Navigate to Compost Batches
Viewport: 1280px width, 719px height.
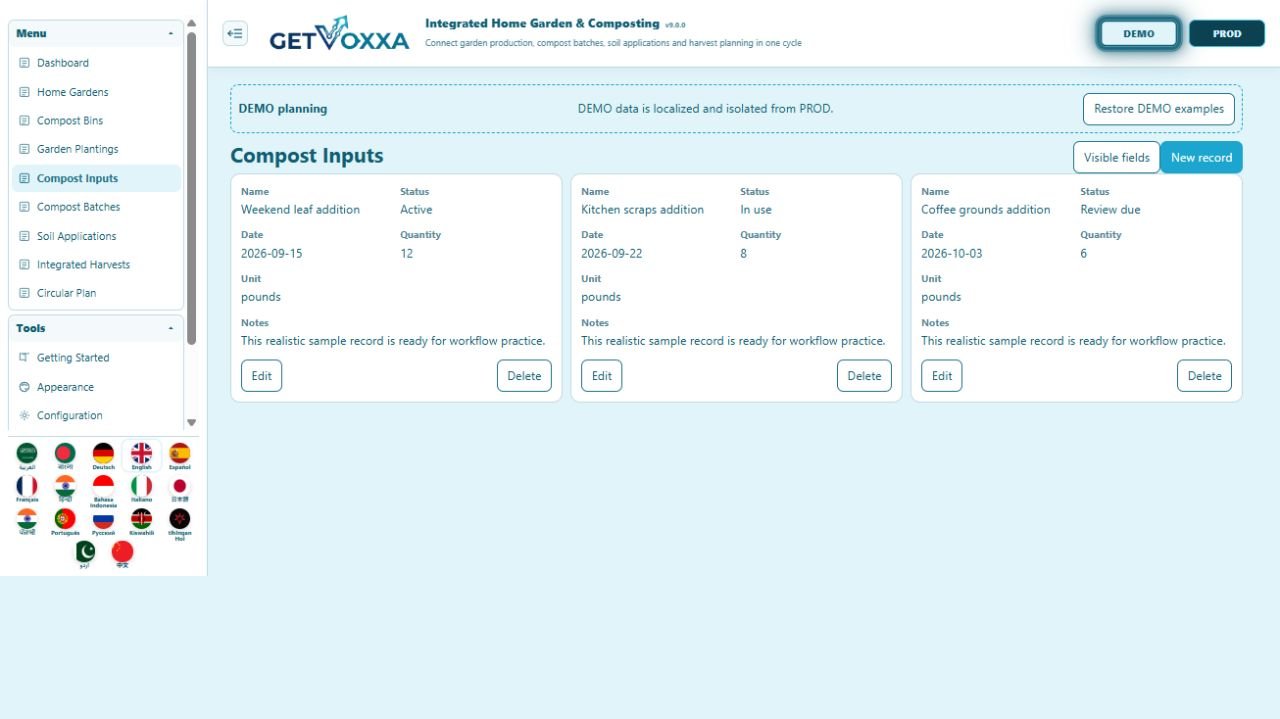pyautogui.click(x=96, y=207)
